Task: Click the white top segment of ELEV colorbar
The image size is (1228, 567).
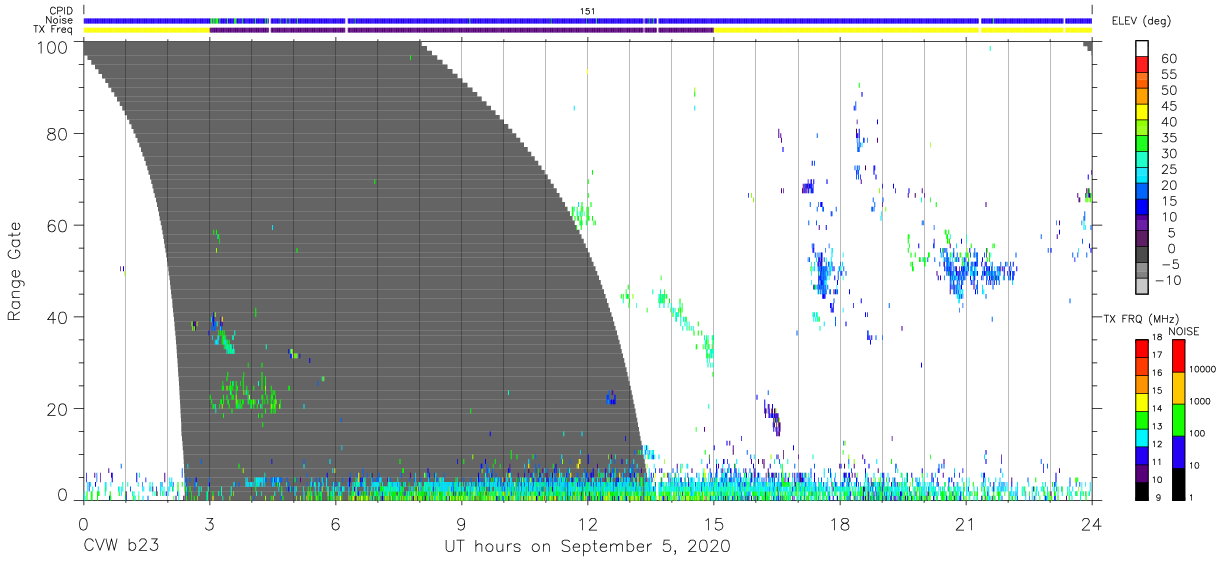Action: 1141,49
